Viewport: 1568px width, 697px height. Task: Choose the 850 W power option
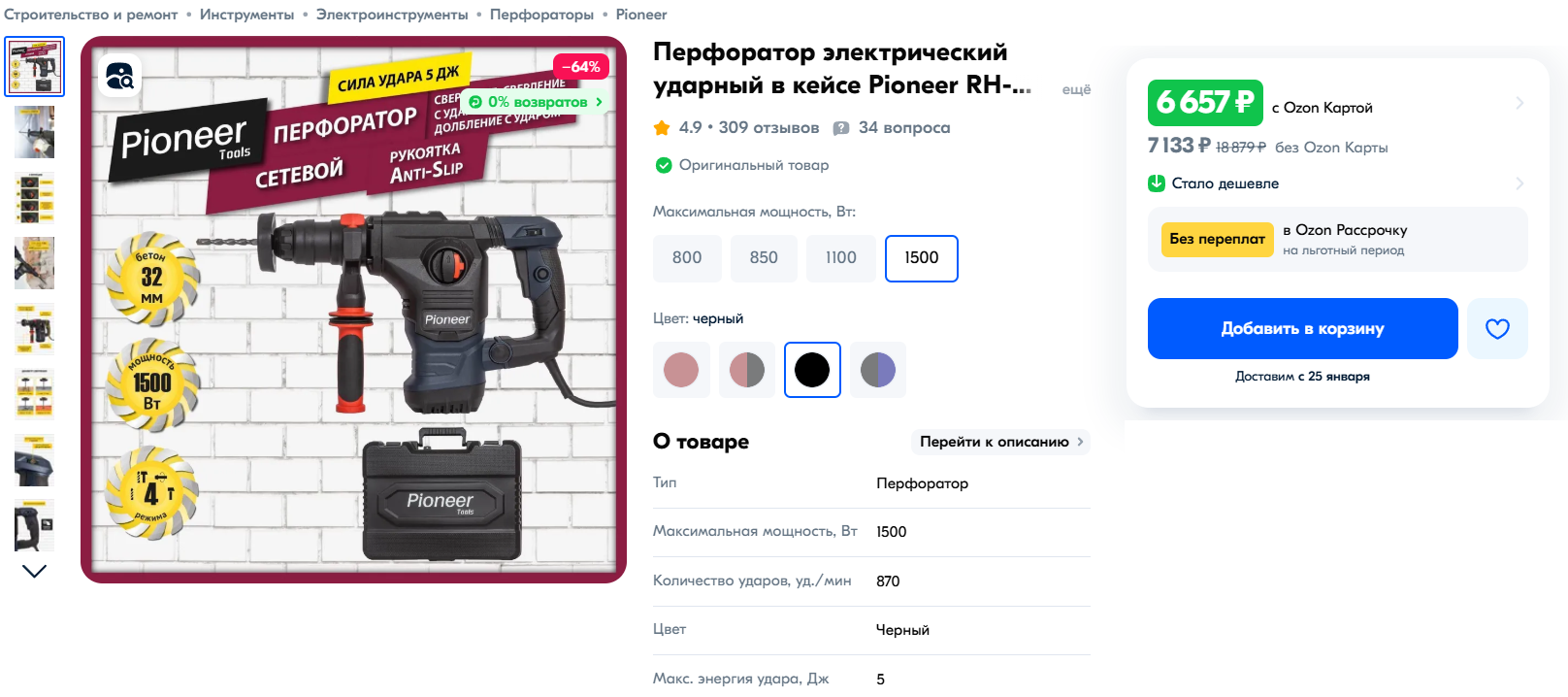coord(764,258)
